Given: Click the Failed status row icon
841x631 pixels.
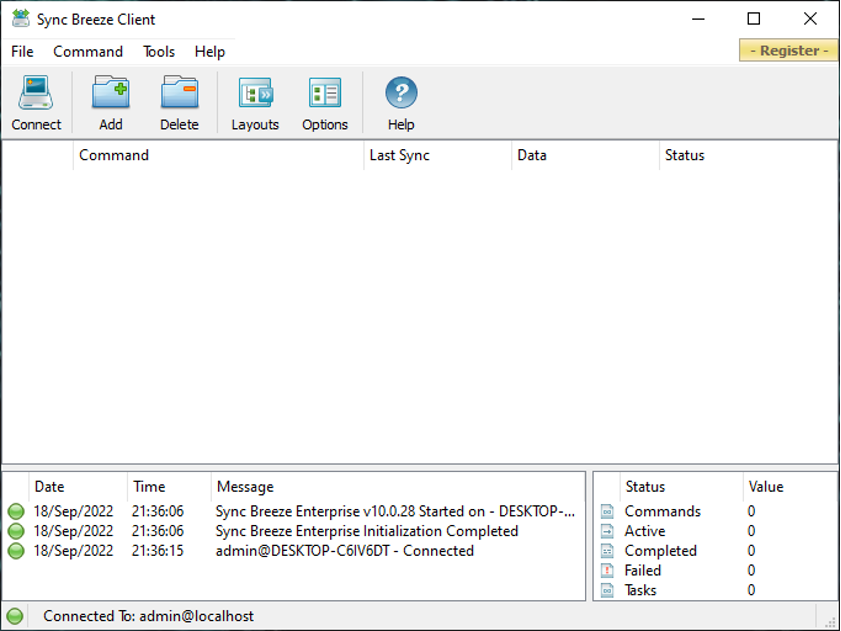Looking at the screenshot, I should tap(607, 570).
